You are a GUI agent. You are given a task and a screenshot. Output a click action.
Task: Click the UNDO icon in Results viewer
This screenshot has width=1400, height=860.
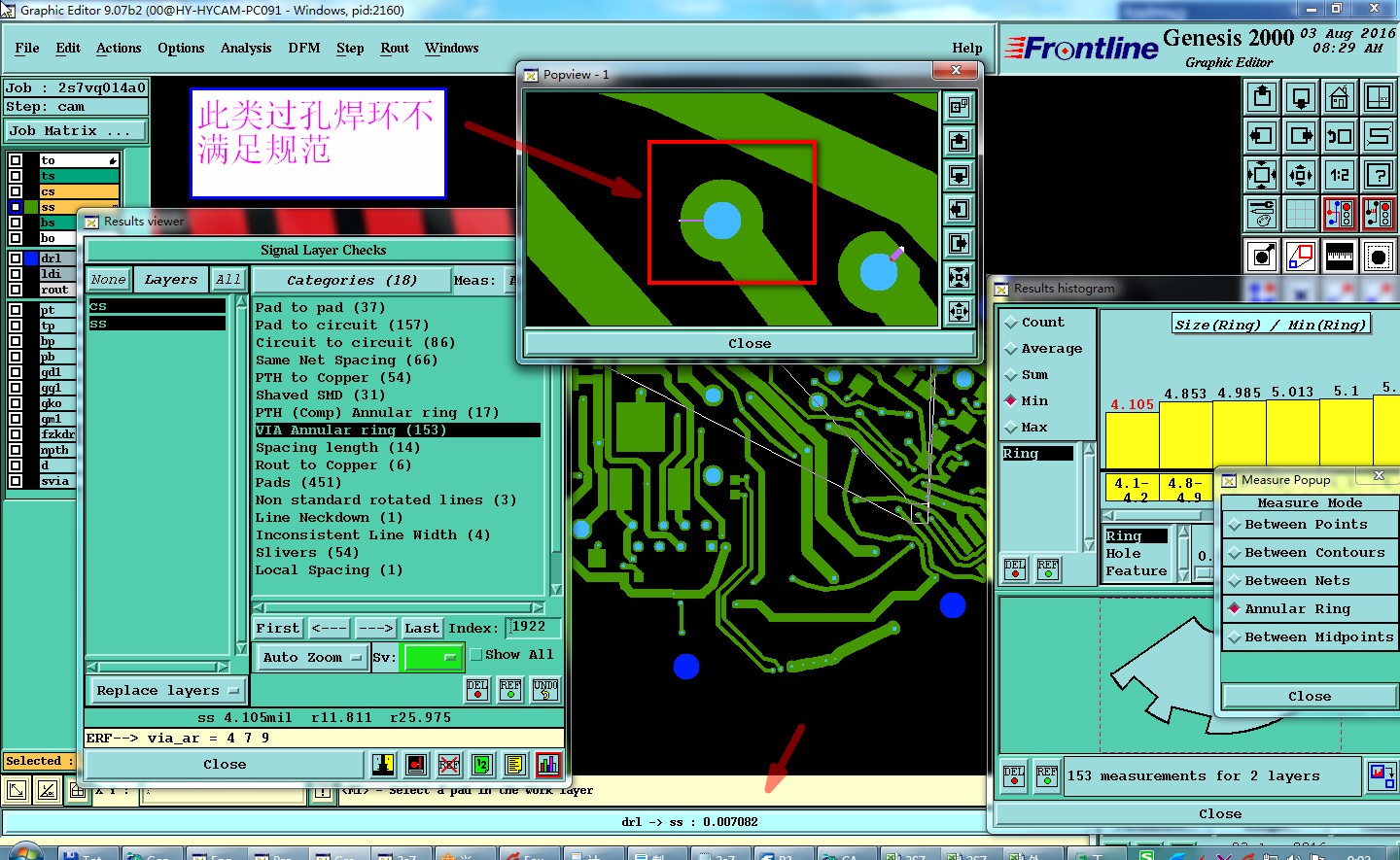click(545, 690)
